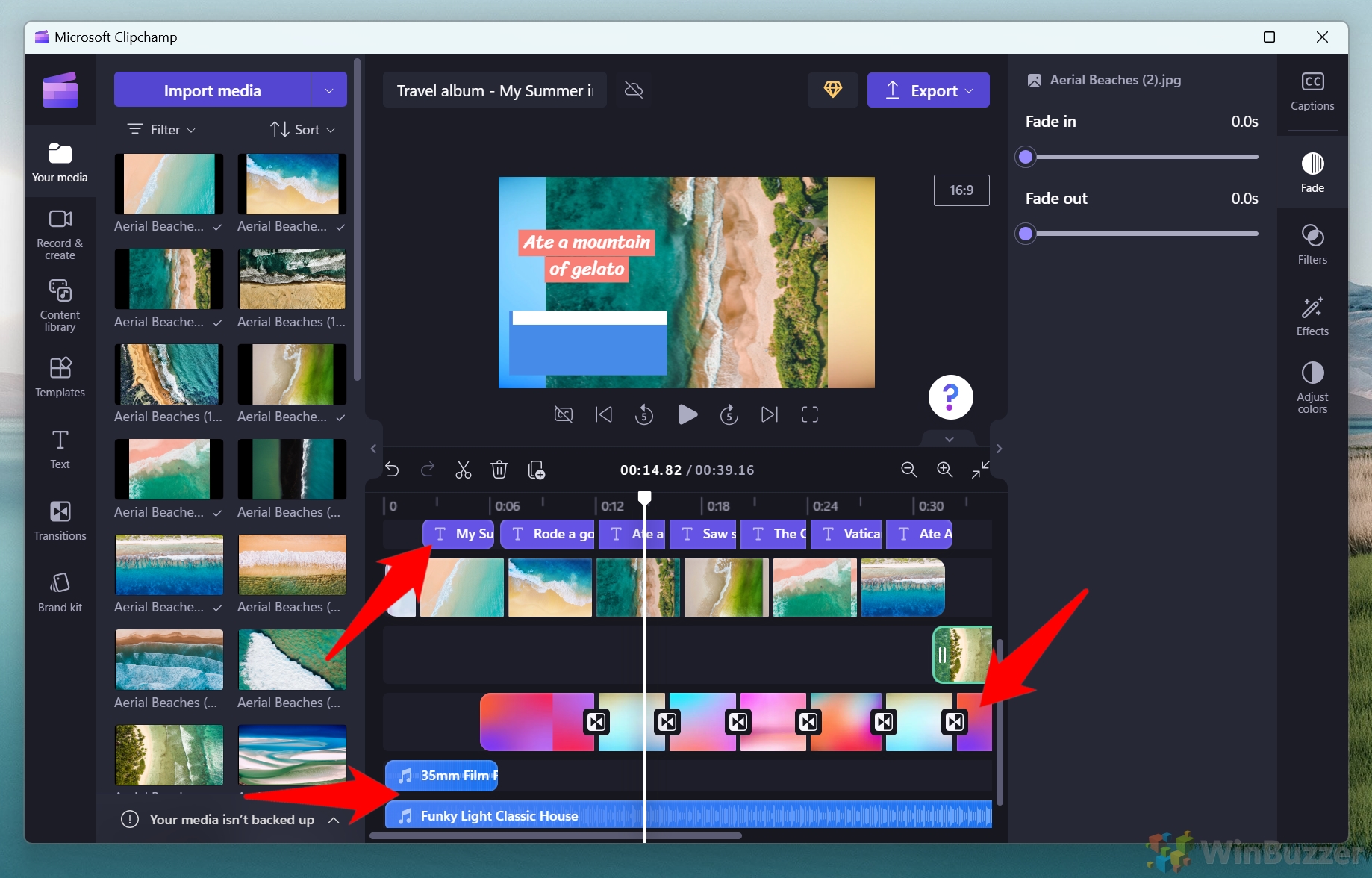Screen dimensions: 1372x878
Task: Zoom out the timeline
Action: pyautogui.click(x=908, y=470)
